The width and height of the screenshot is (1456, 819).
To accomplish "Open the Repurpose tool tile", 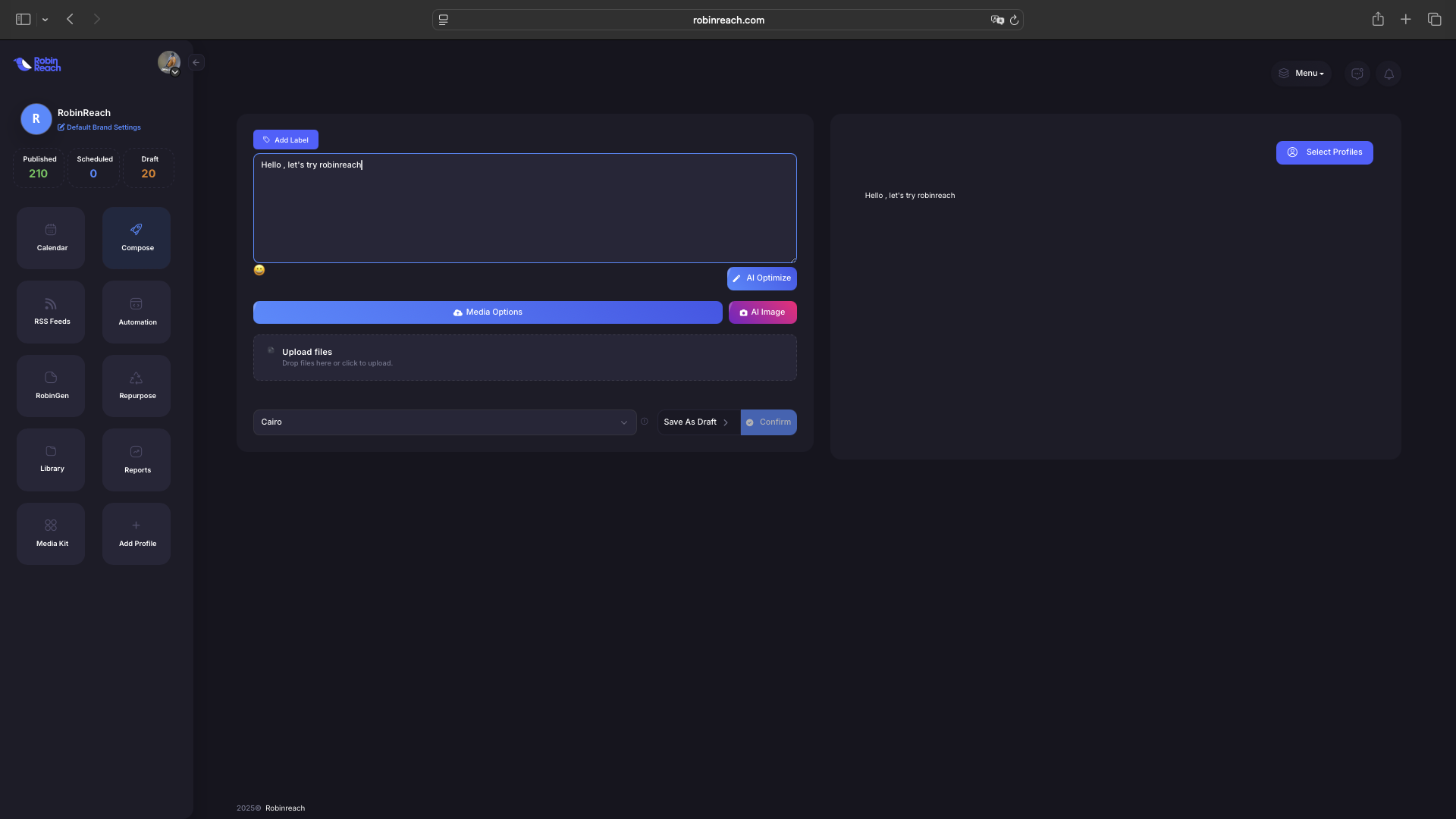I will tap(136, 385).
